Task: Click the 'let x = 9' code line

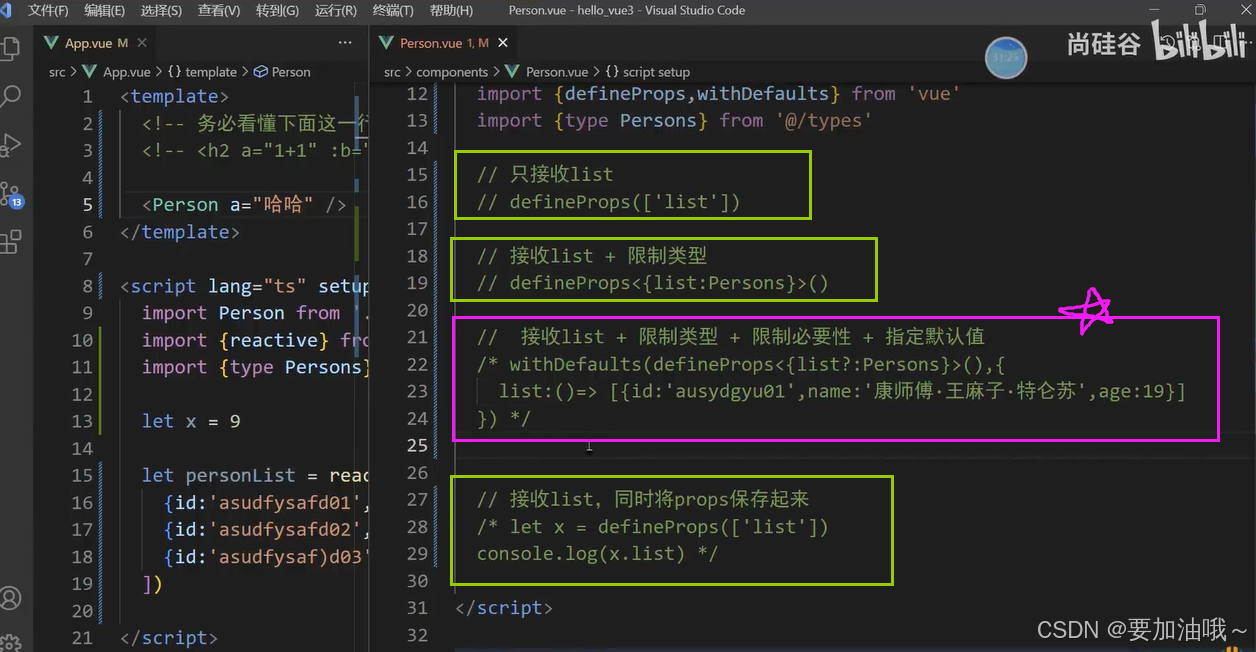Action: pos(191,421)
